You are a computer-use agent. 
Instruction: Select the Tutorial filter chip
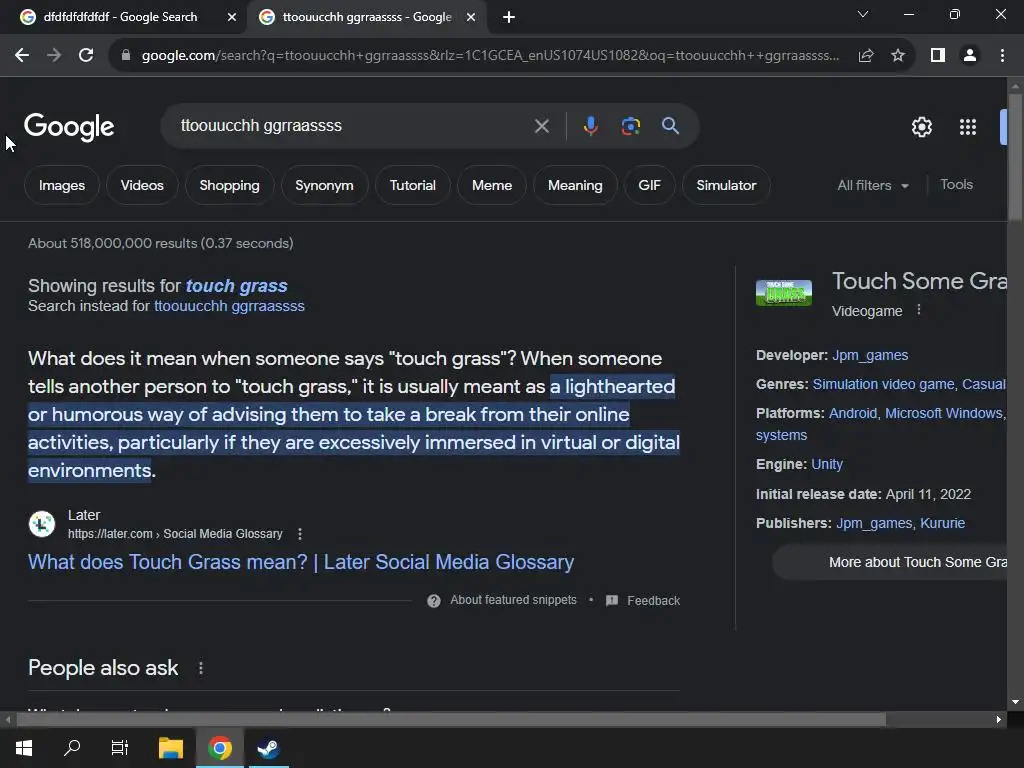[413, 185]
